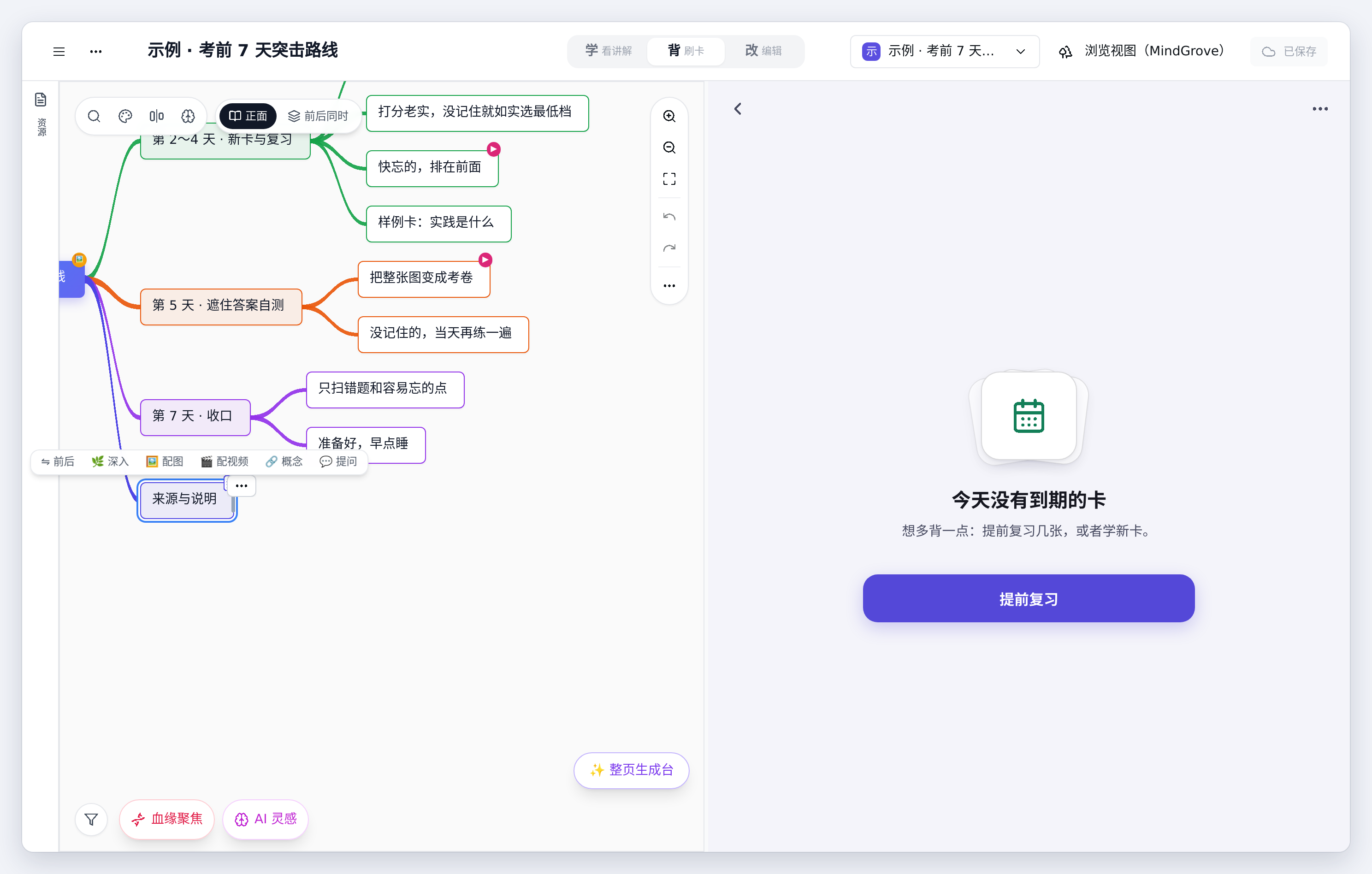
Task: Play video on 快忘的,排在前面 node
Action: tap(494, 149)
